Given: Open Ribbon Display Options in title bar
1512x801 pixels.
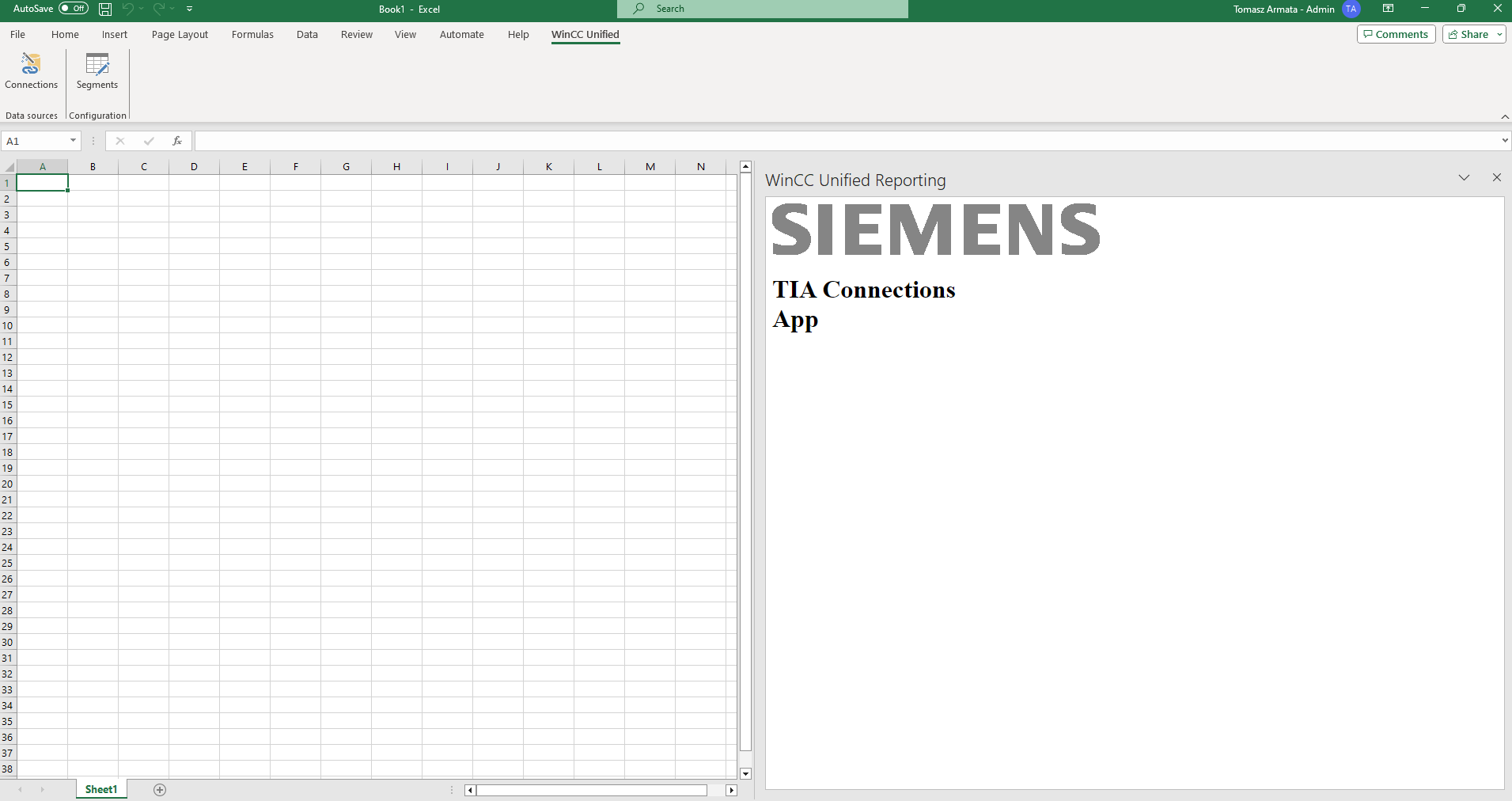Looking at the screenshot, I should coord(1388,9).
